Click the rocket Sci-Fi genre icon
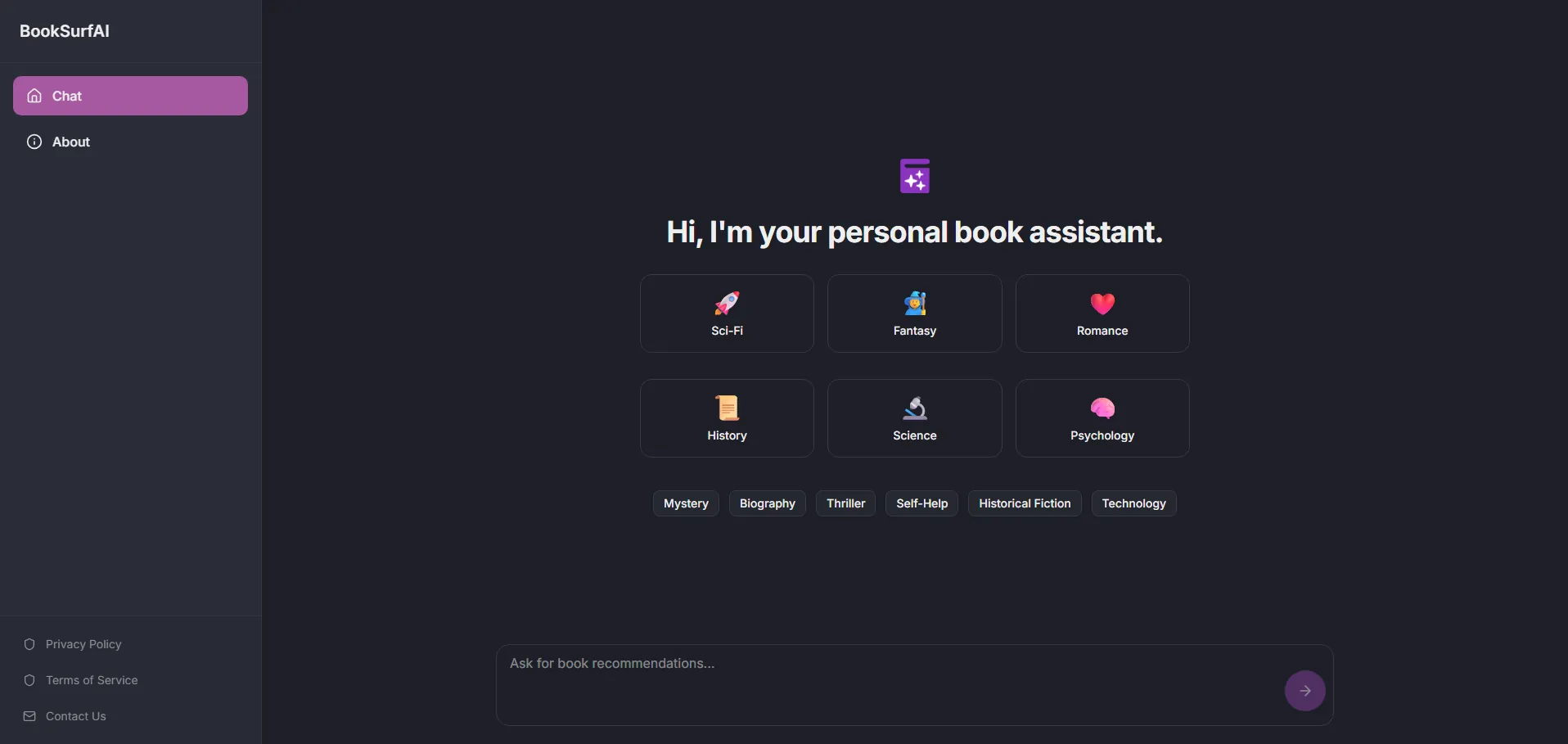The width and height of the screenshot is (1568, 744). click(x=727, y=304)
